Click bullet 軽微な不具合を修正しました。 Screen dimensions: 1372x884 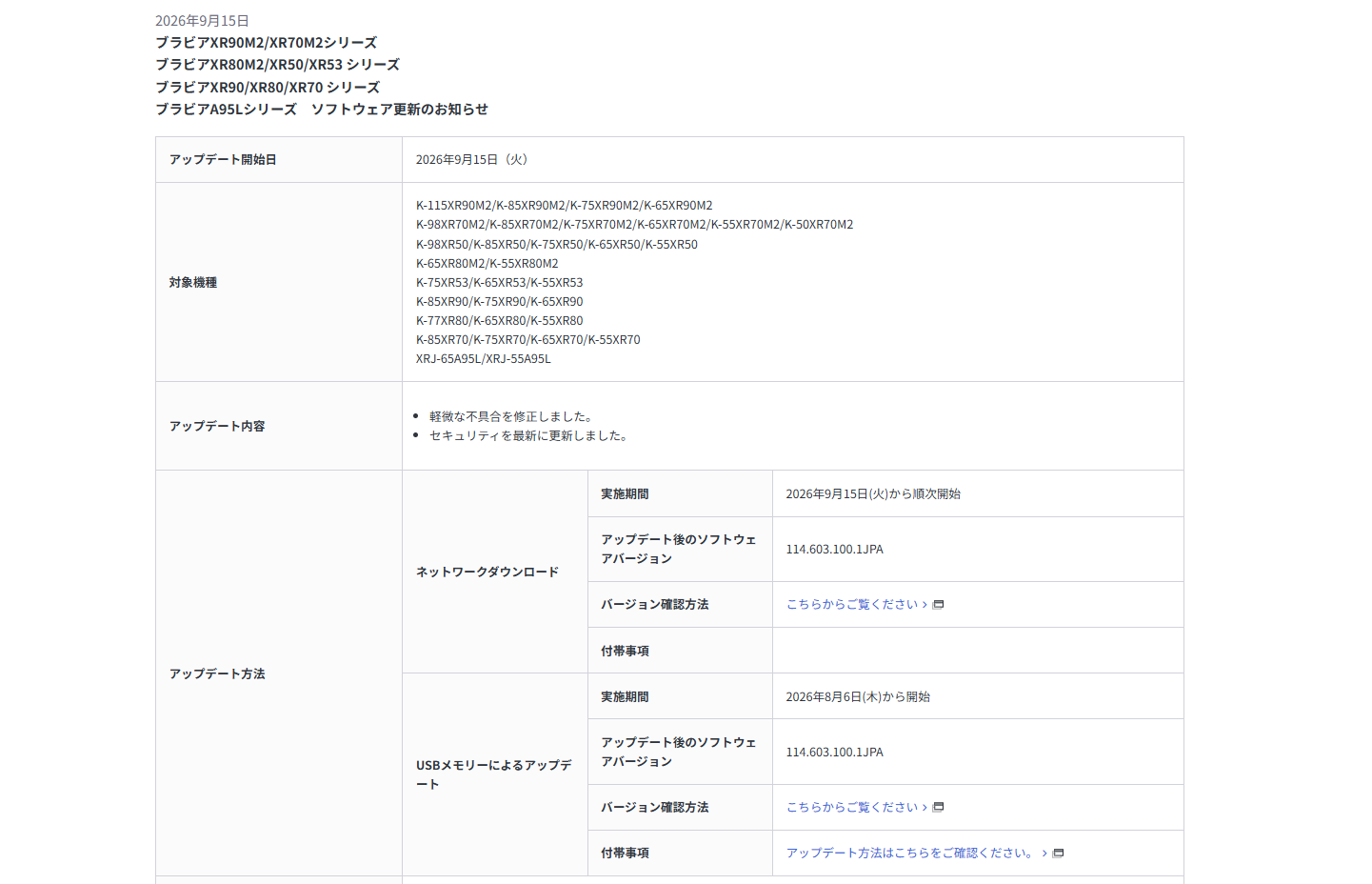click(x=513, y=417)
